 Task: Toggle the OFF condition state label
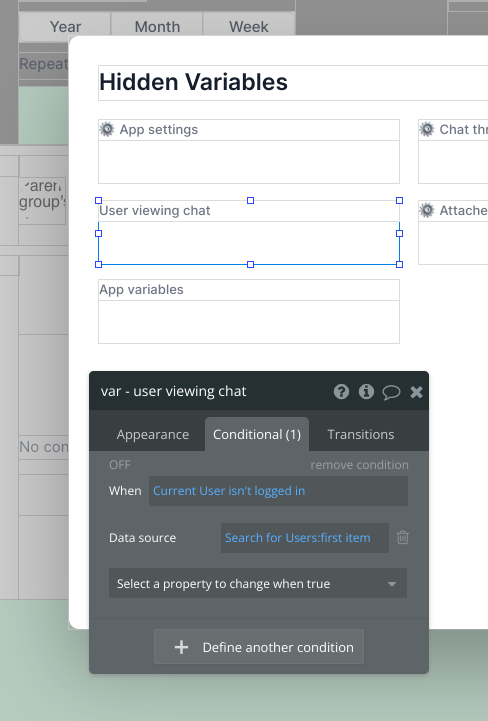tap(120, 465)
